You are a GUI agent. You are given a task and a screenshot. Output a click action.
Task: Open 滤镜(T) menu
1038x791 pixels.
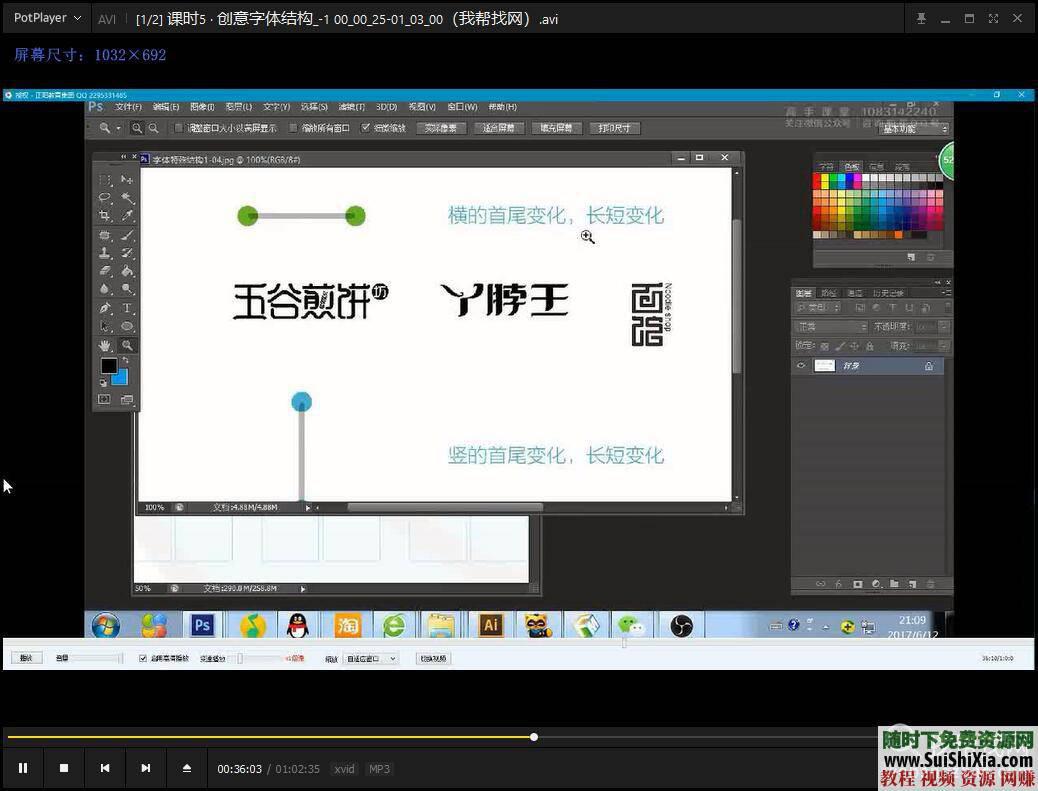[352, 107]
